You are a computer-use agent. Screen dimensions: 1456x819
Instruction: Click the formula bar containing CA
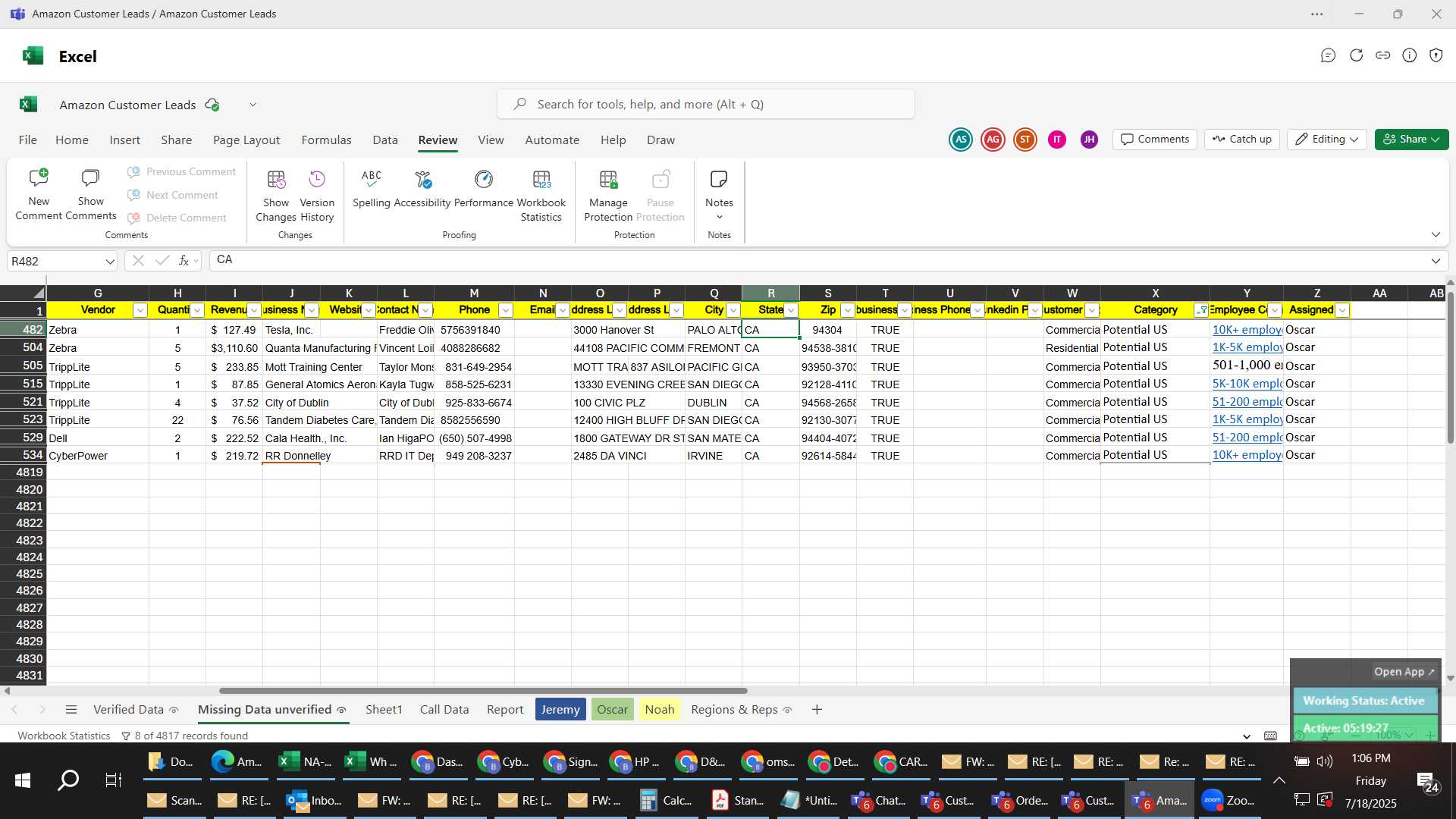point(819,260)
